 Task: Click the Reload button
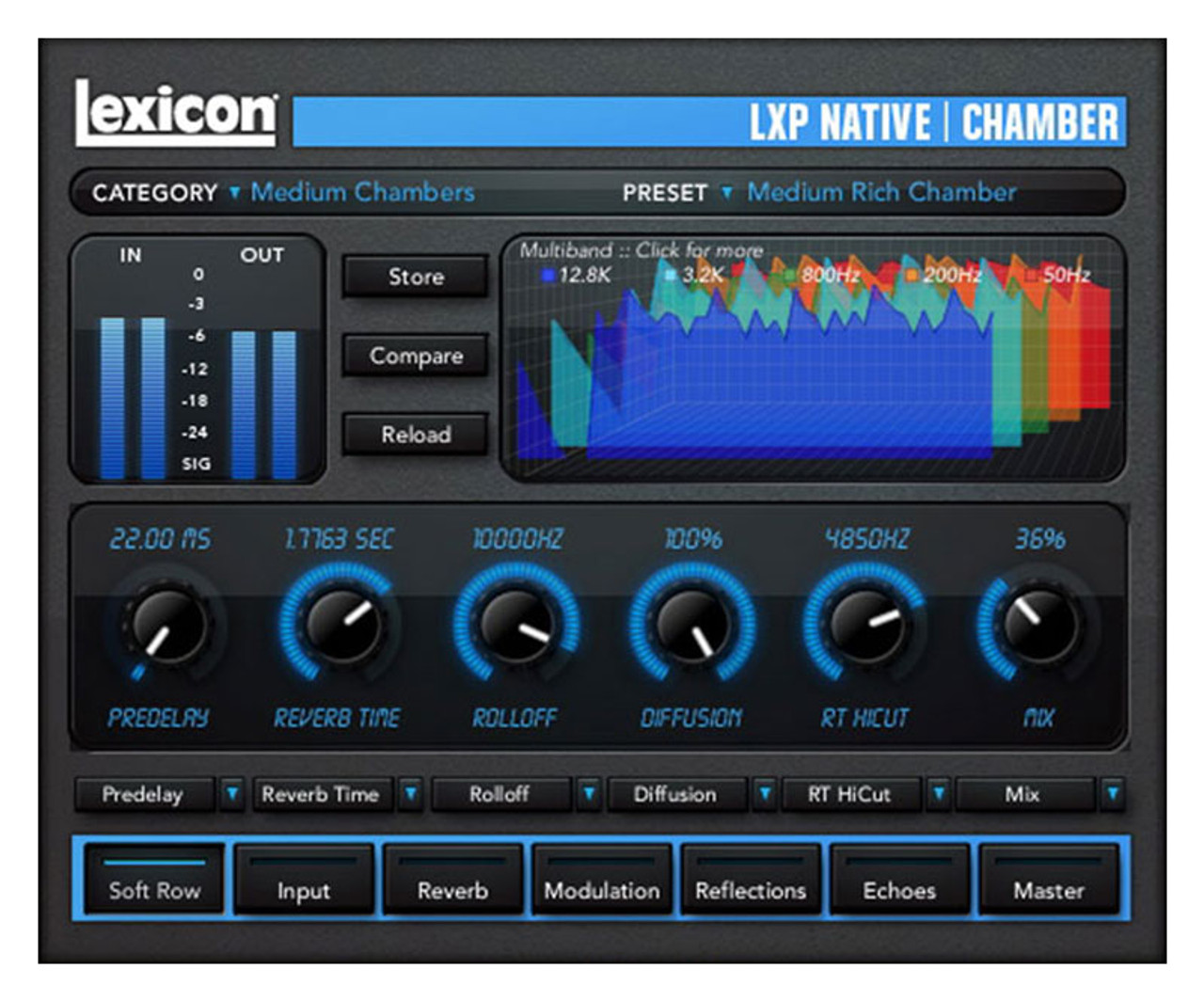pyautogui.click(x=415, y=435)
